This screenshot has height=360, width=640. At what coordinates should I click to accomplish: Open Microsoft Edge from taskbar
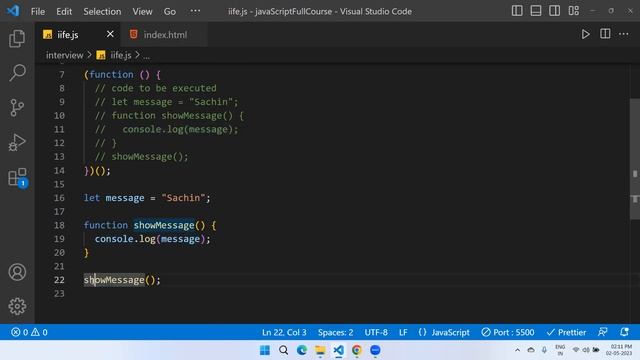[302, 350]
